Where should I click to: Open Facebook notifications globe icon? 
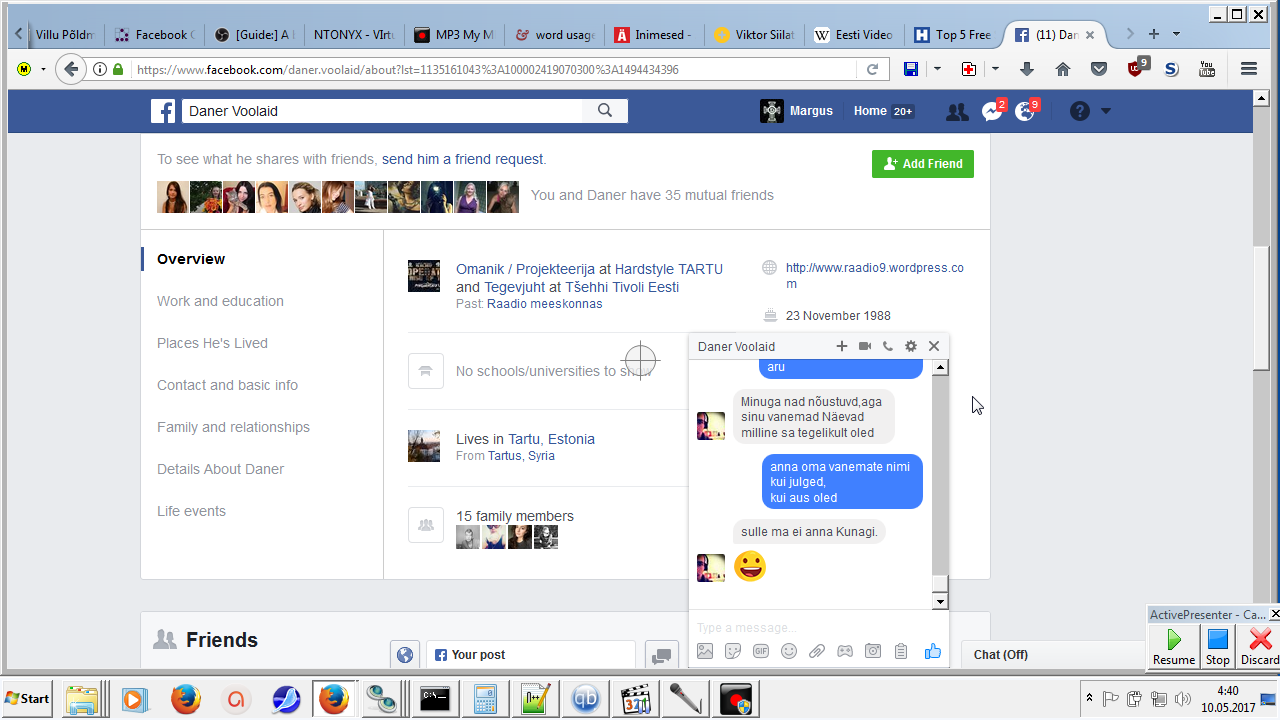click(1025, 111)
